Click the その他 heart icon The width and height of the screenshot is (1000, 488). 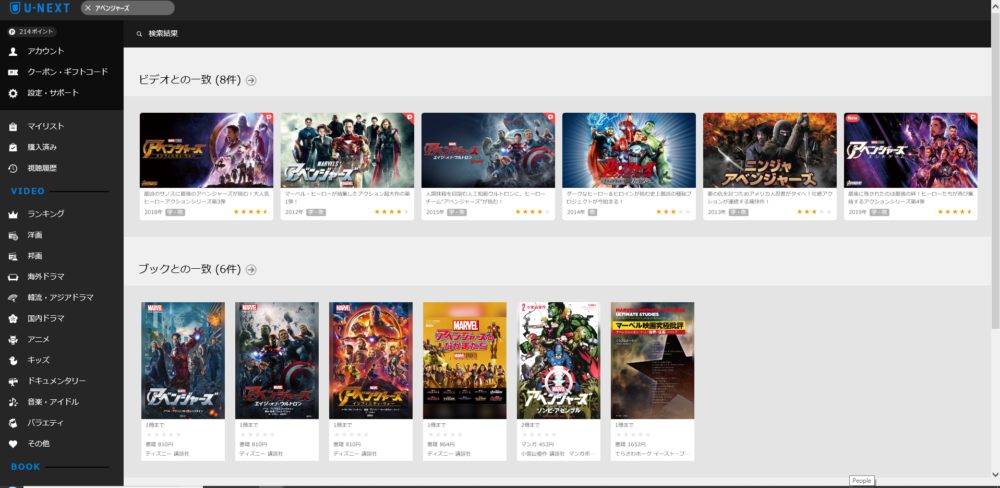coord(13,443)
